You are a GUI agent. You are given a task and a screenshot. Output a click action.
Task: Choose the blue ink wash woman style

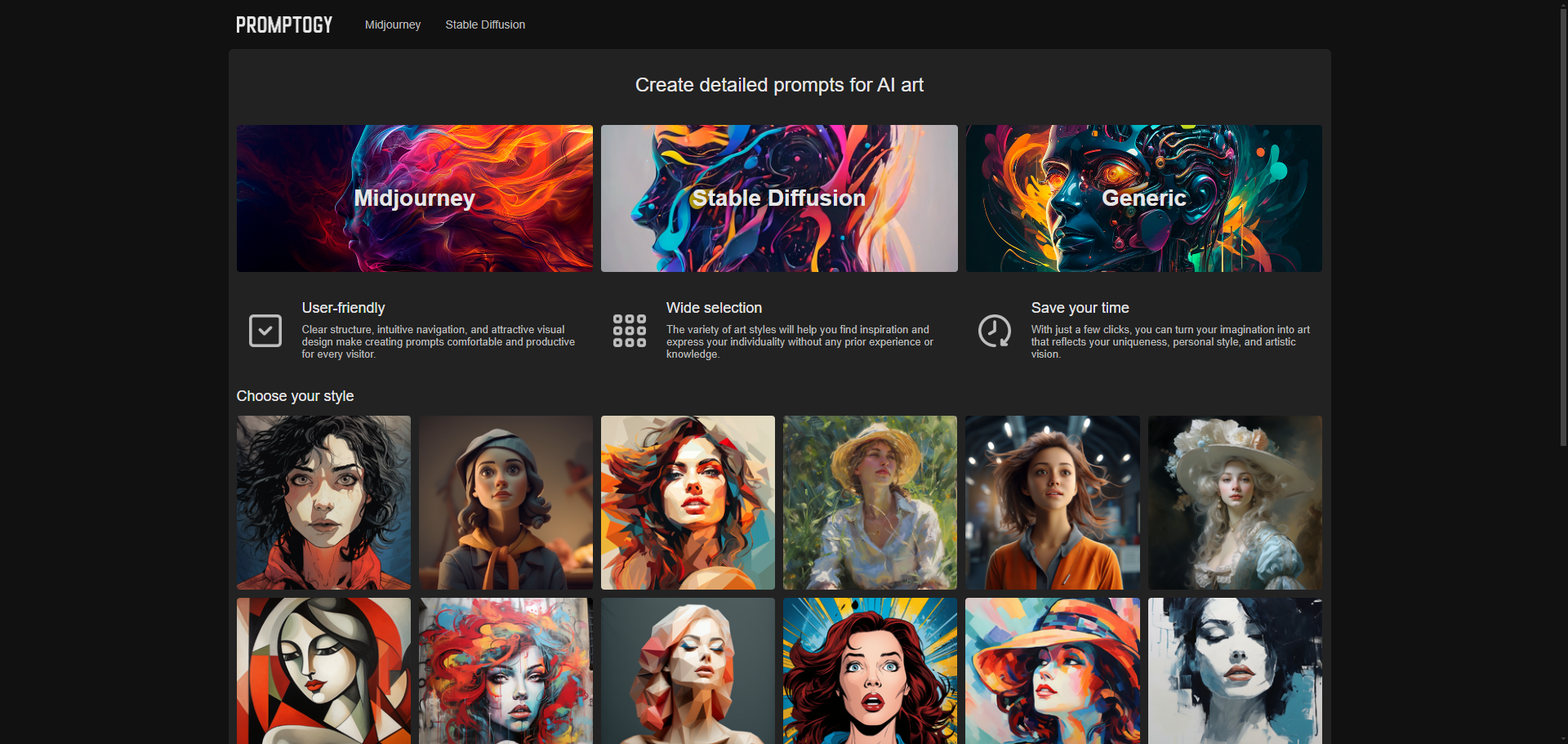pos(1235,670)
